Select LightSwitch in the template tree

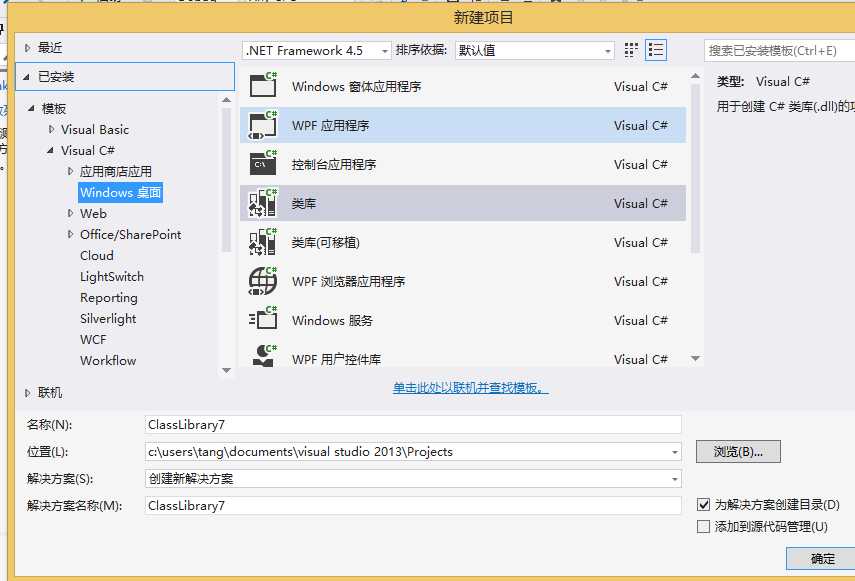(112, 277)
